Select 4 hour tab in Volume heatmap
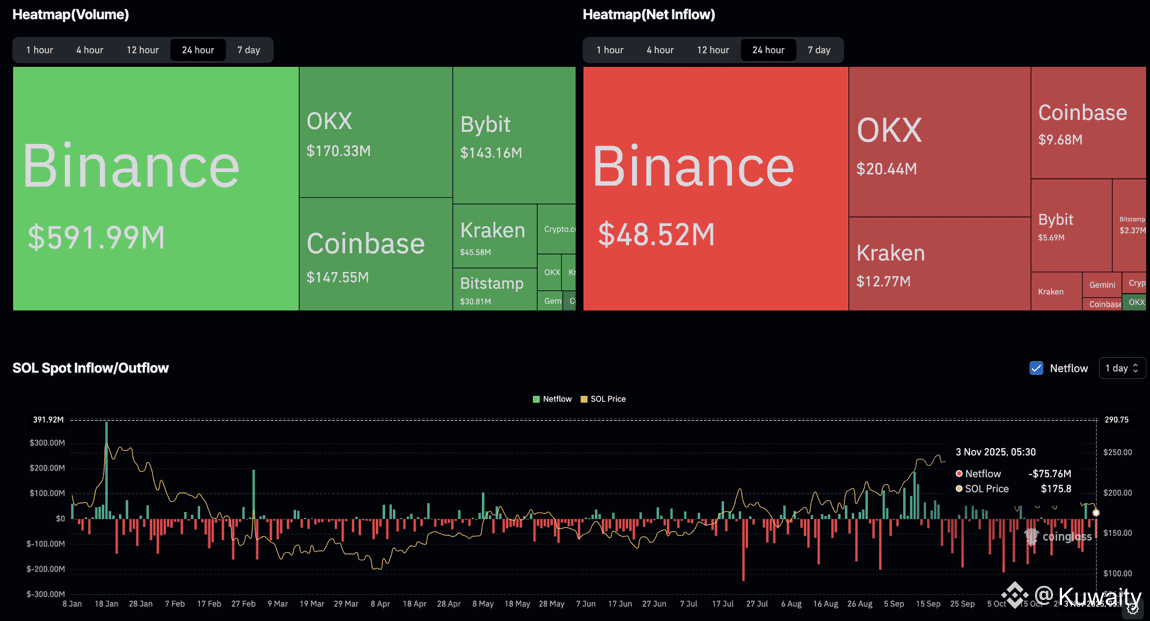The image size is (1150, 621). [x=90, y=50]
